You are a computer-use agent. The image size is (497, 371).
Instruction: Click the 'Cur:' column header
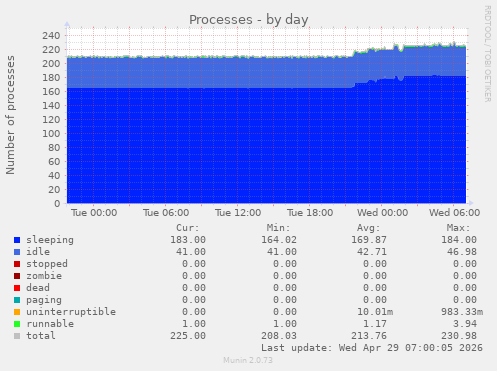188,228
